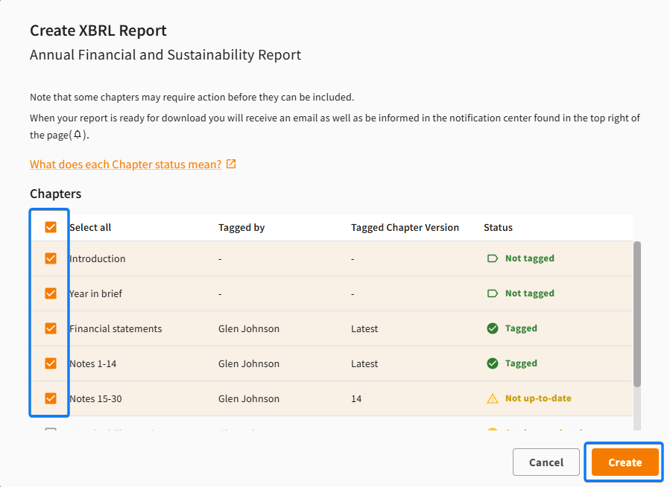Screen dimensions: 670x487
Task: Click the Not tagged icon for Year in brief
Action: 492,293
